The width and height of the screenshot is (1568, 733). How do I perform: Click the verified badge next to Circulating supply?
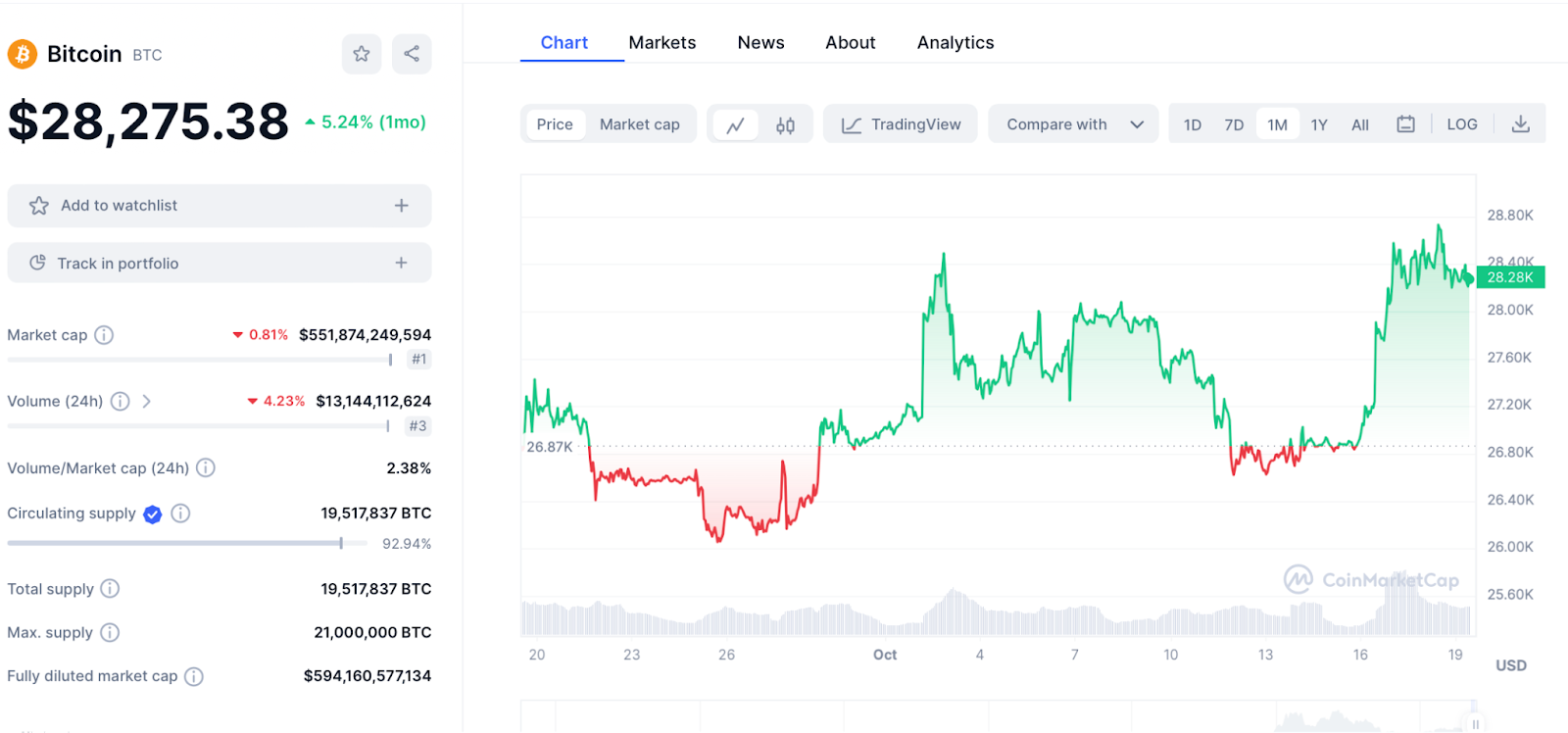153,514
